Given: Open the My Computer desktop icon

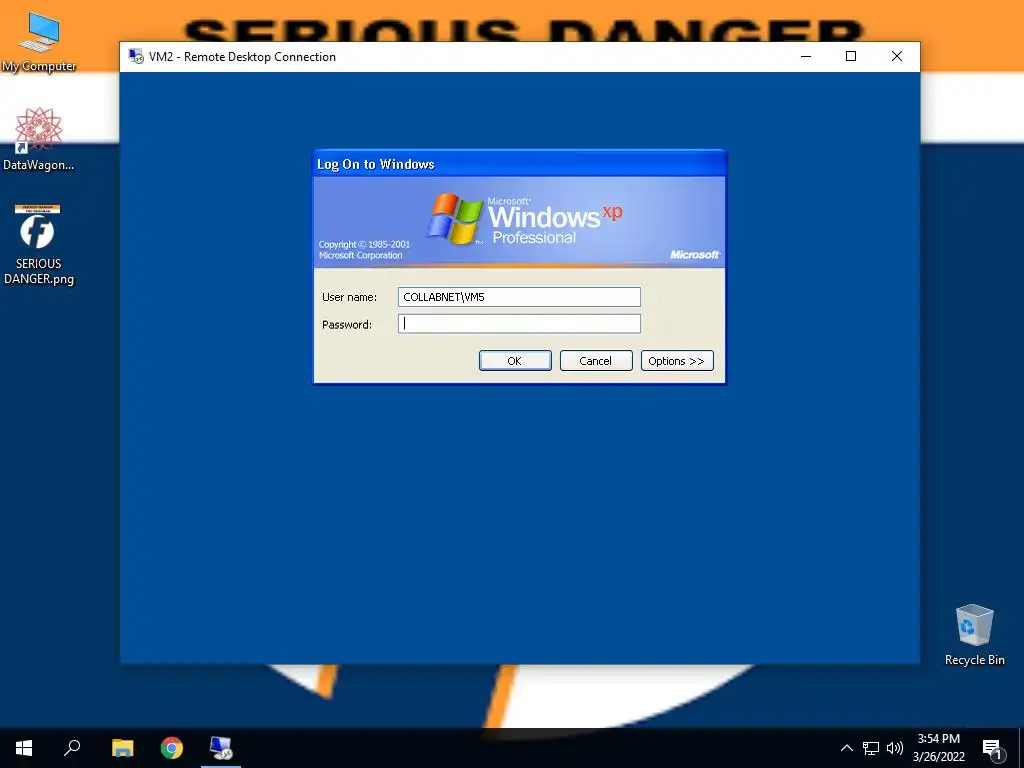Looking at the screenshot, I should [39, 40].
